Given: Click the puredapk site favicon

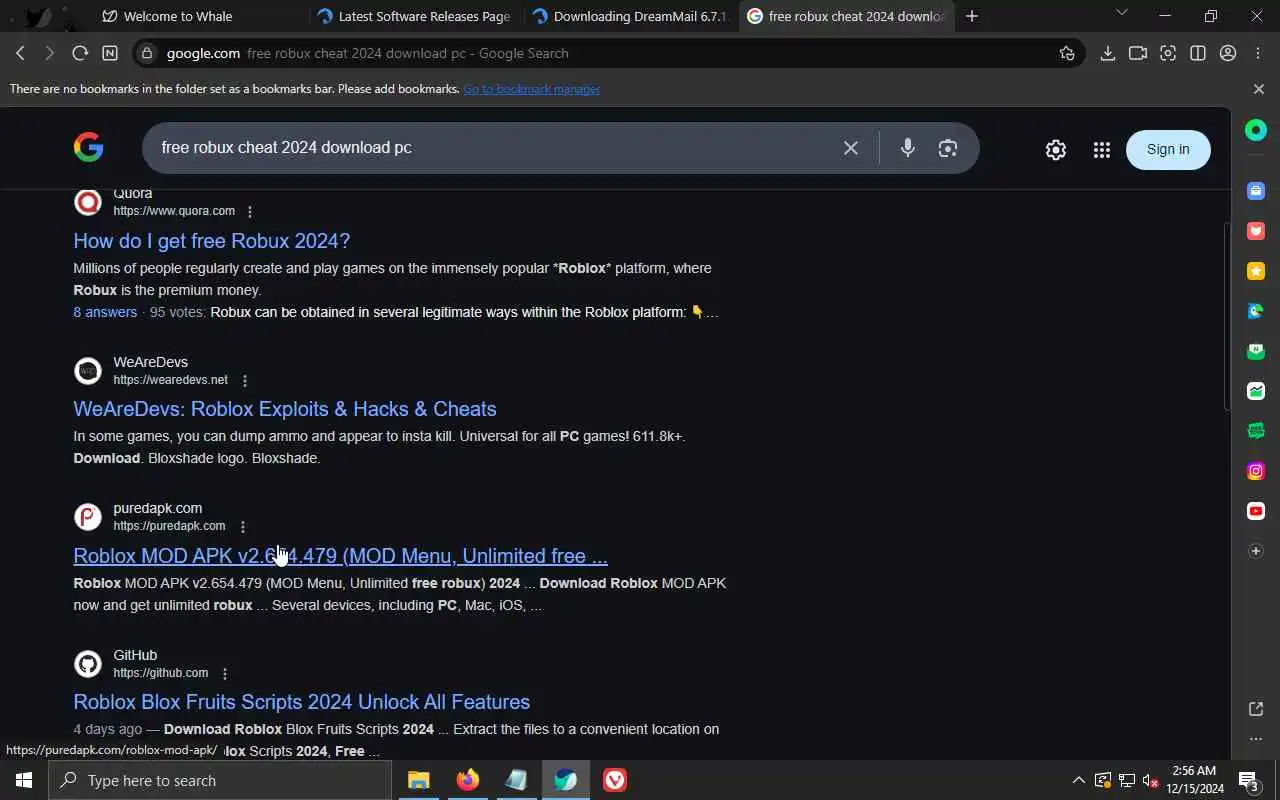Looking at the screenshot, I should pos(88,517).
